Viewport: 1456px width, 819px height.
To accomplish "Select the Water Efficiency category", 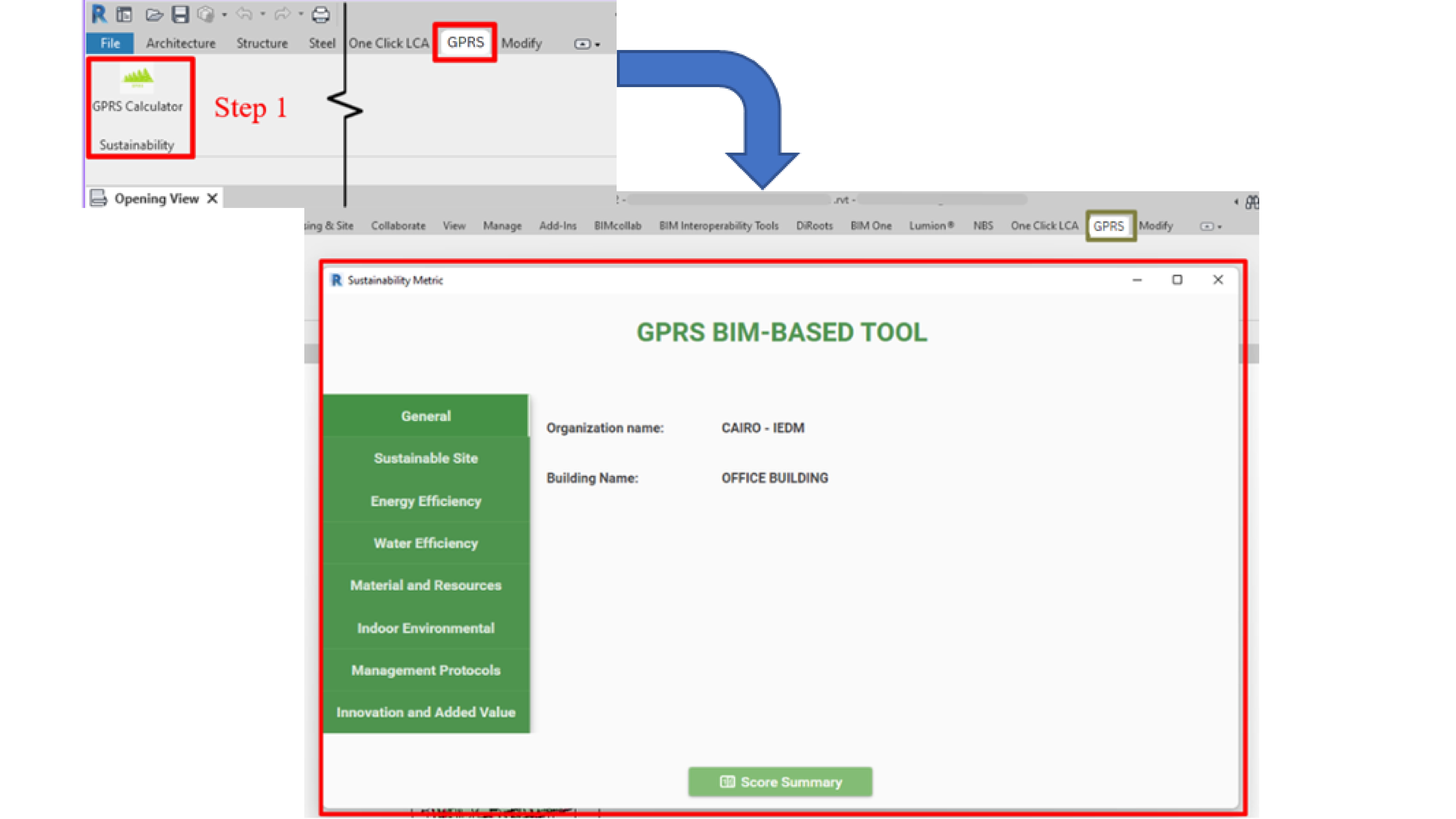I will (426, 543).
